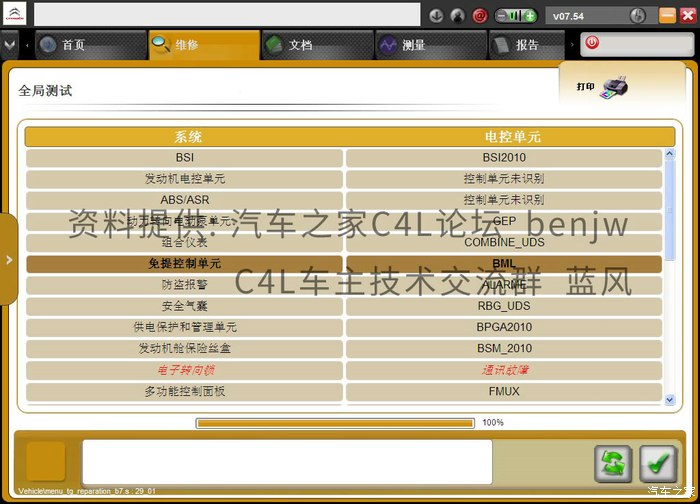Click the 100% progress bar
The image size is (700, 504).
coord(335,423)
